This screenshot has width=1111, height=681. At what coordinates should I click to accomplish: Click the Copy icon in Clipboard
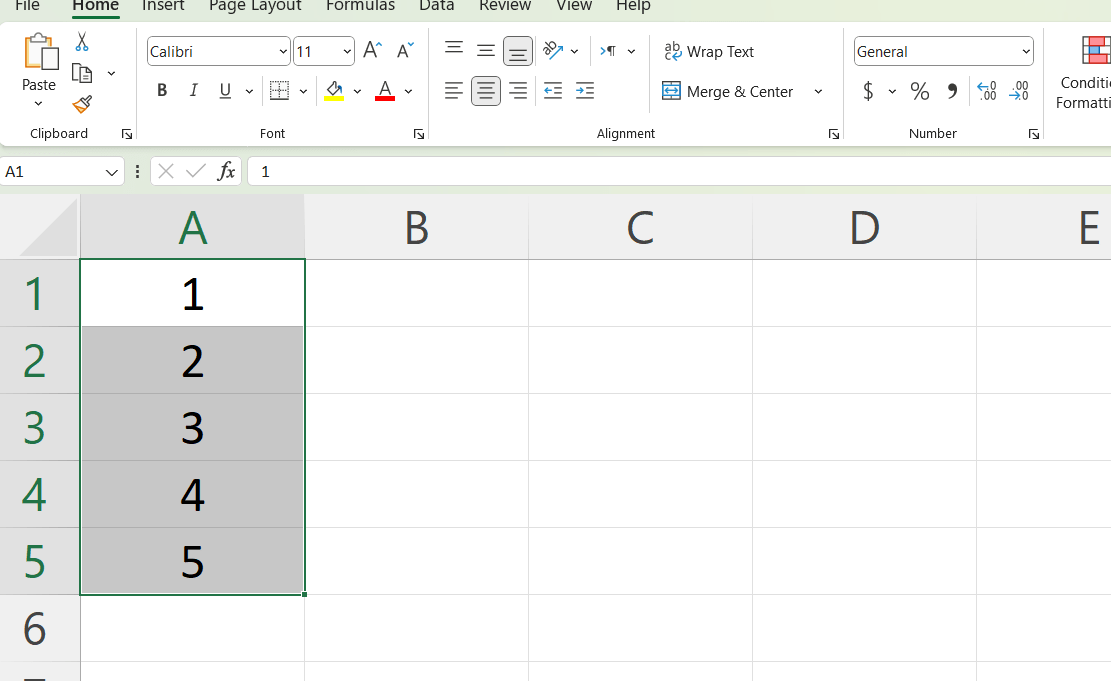(x=82, y=73)
